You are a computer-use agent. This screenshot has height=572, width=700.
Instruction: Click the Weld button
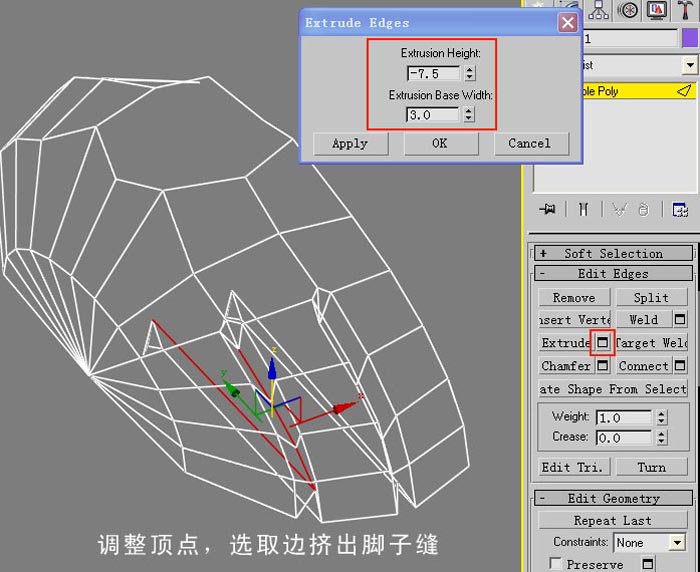coord(643,320)
